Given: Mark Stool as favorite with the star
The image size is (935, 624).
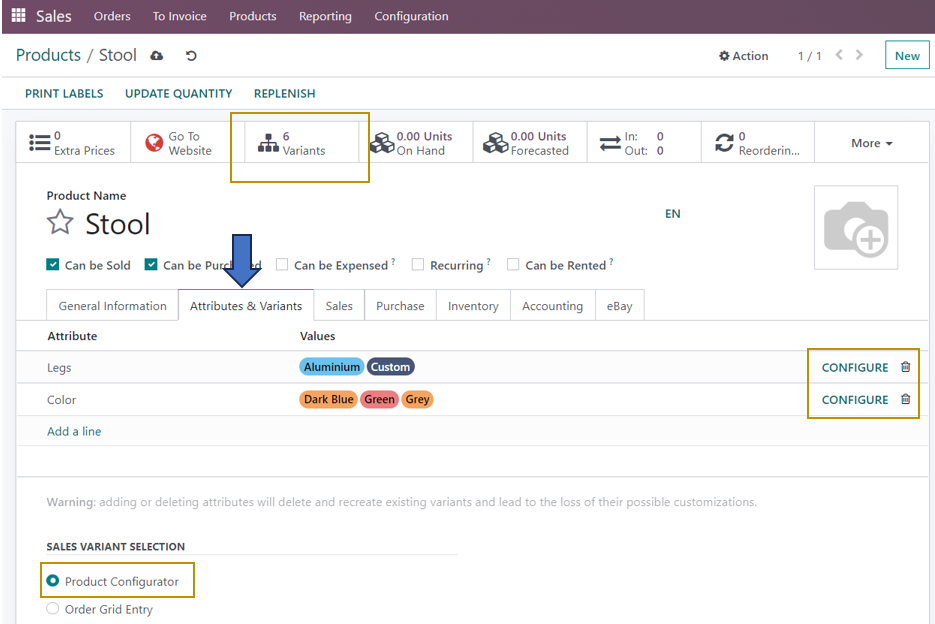Looking at the screenshot, I should point(61,223).
